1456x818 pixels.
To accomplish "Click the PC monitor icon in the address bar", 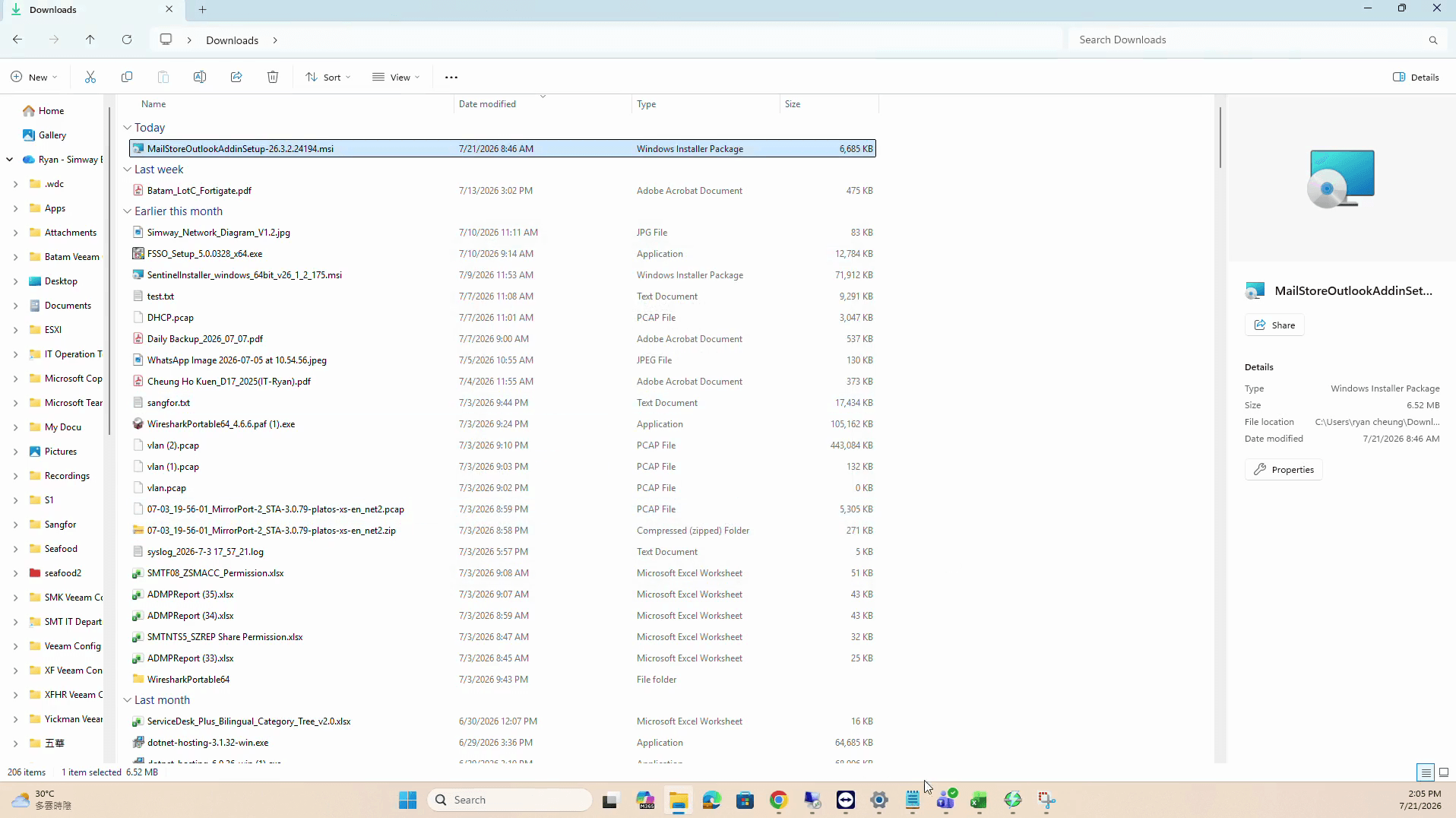I will (x=166, y=40).
